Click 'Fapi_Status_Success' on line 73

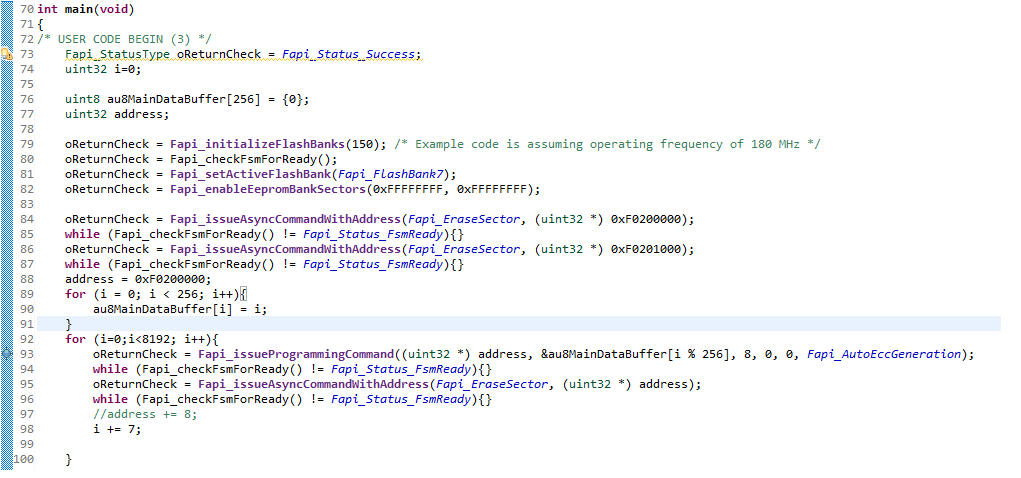pyautogui.click(x=348, y=54)
